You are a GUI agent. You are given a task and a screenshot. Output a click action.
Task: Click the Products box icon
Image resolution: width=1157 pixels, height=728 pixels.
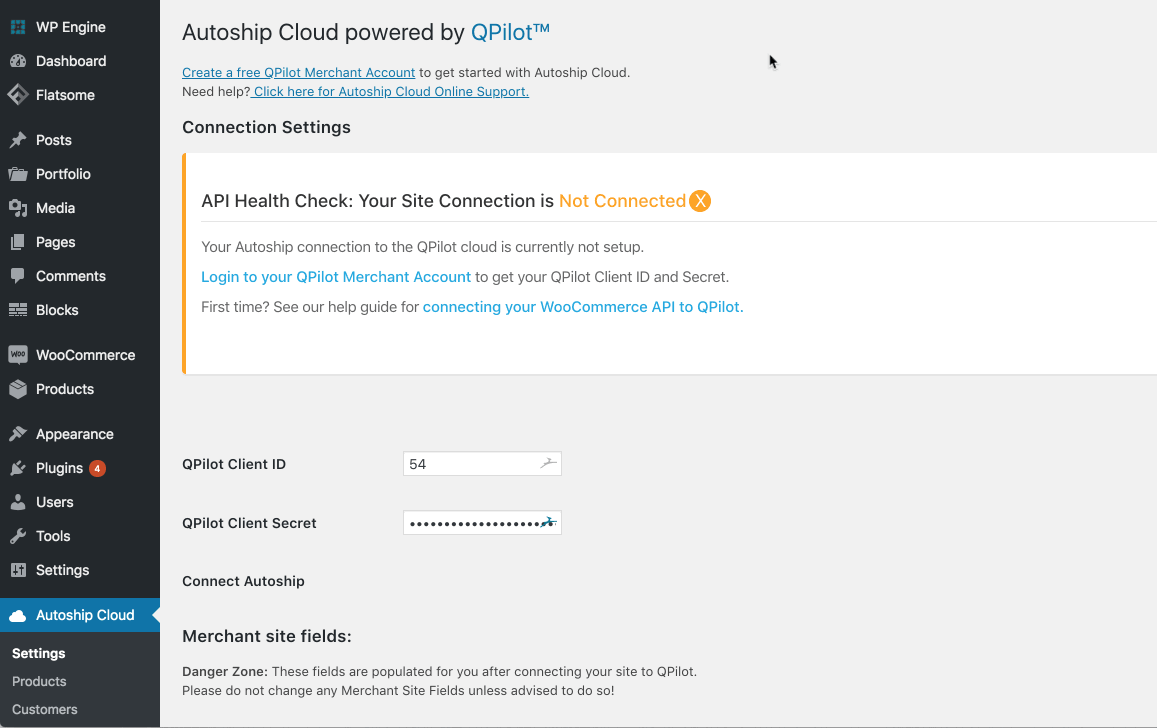click(x=18, y=389)
